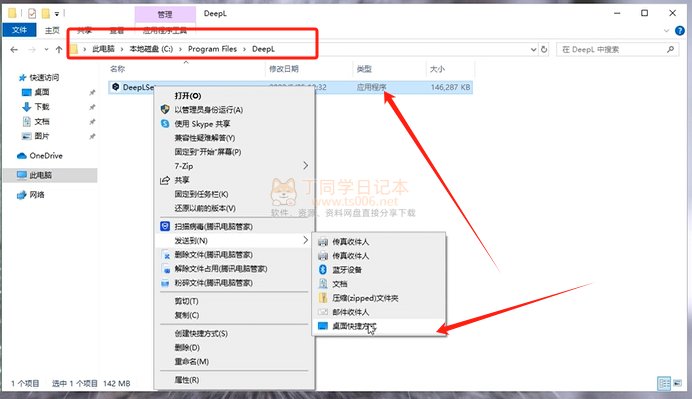Choose 创建快捷方式(S)
Image resolution: width=692 pixels, height=399 pixels.
[234, 334]
